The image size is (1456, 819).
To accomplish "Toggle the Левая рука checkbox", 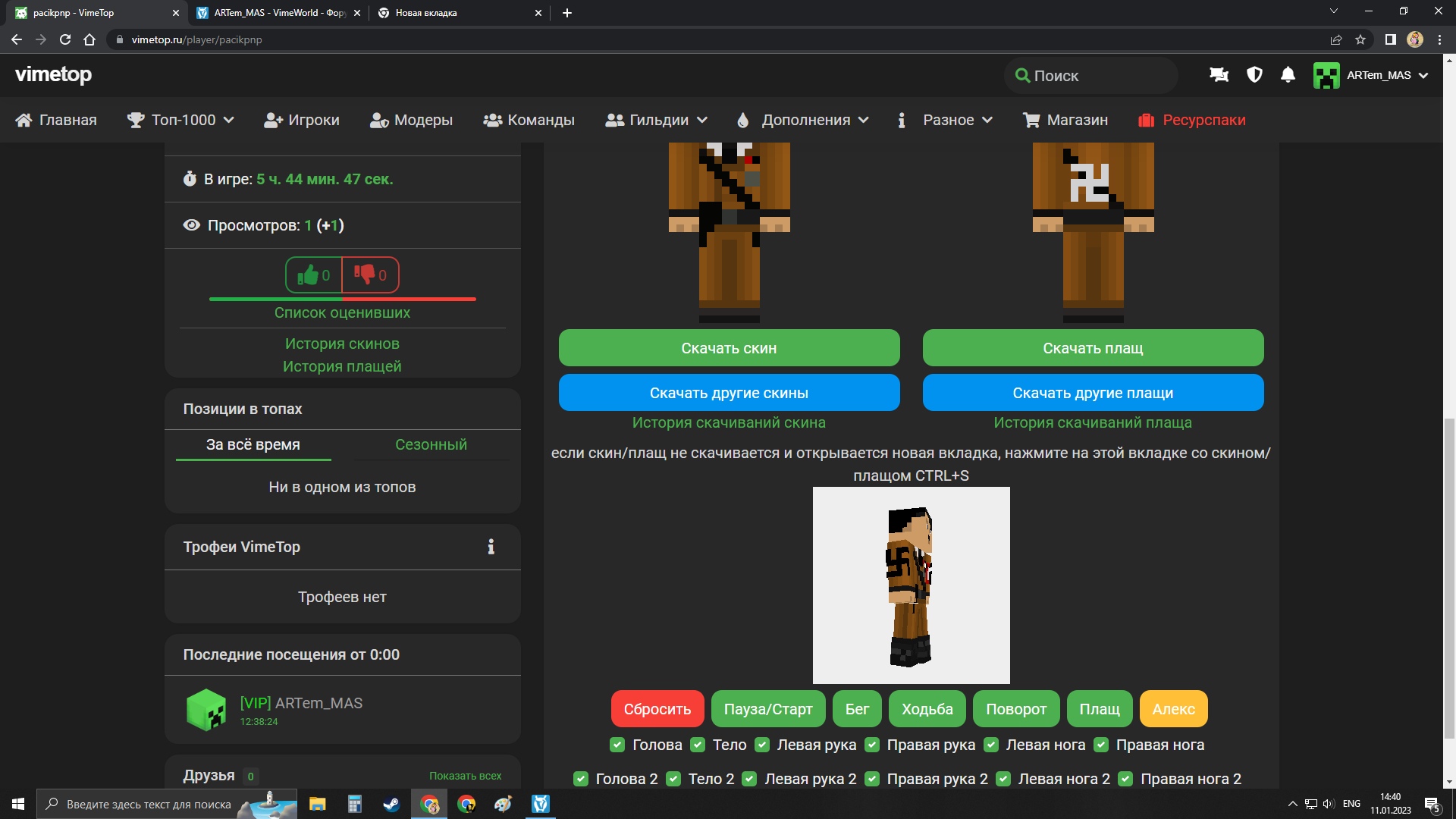I will point(762,745).
